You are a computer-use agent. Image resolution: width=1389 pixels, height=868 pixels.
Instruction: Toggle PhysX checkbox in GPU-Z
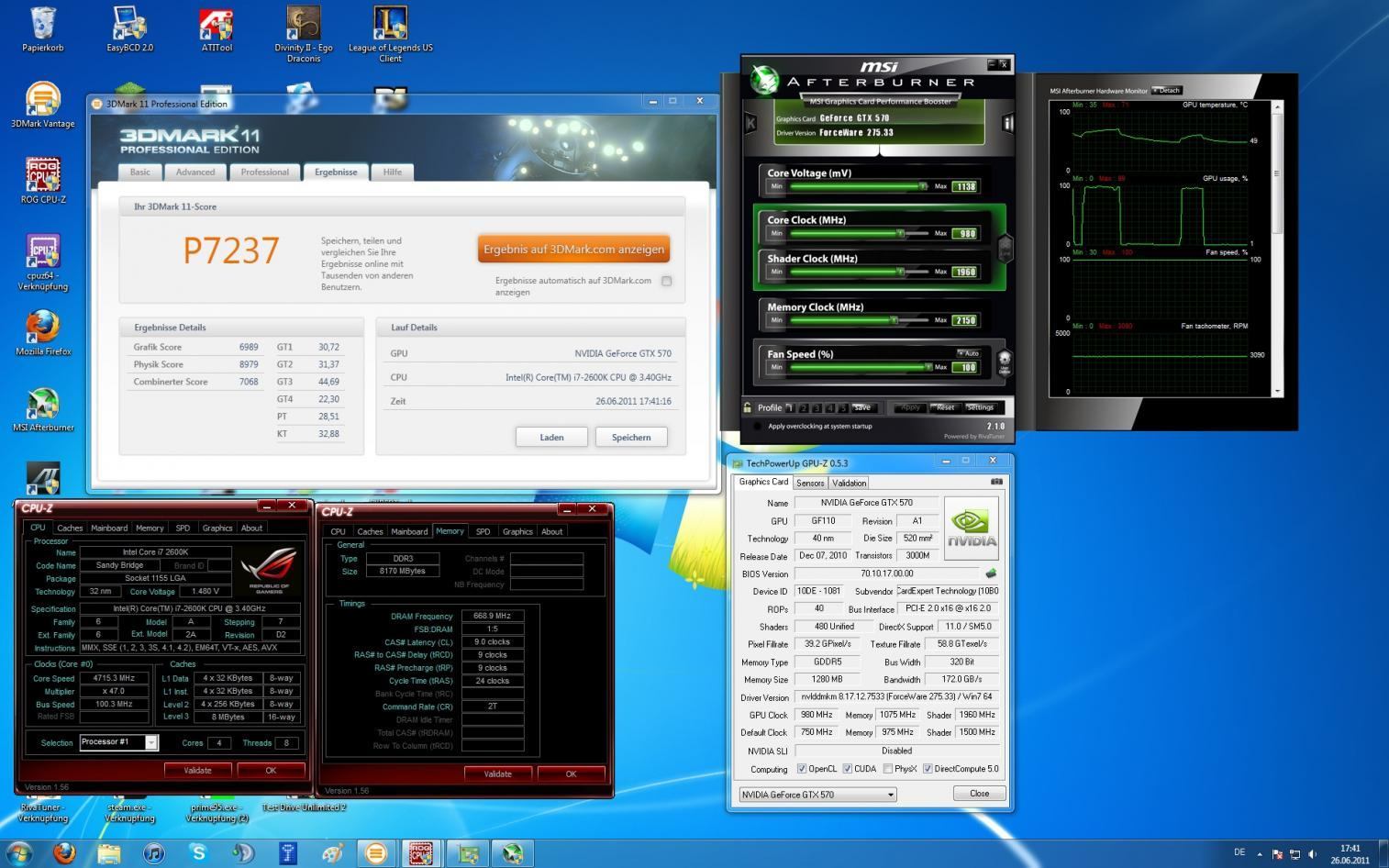point(888,769)
